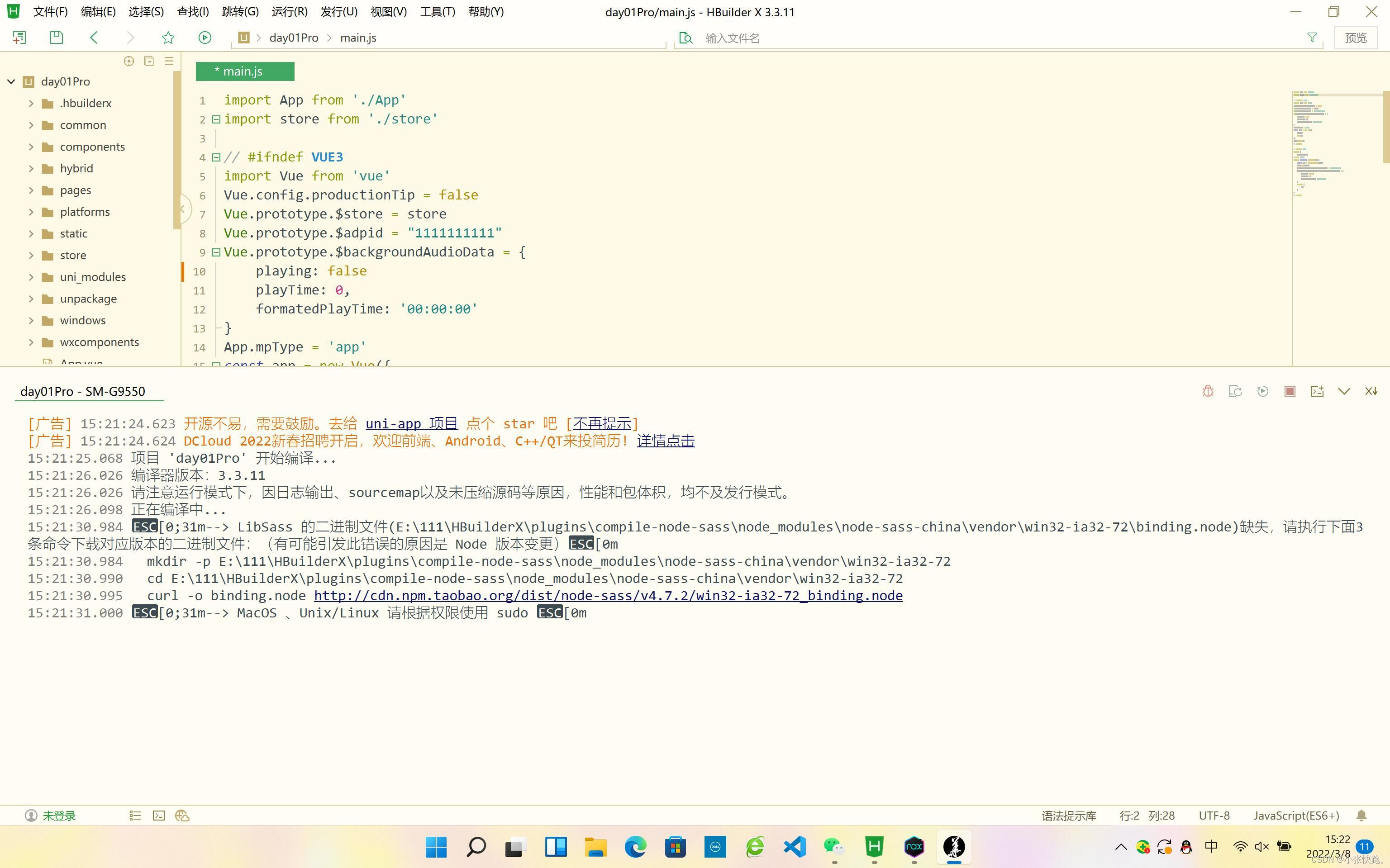Click the uni-app 项目 link in console
This screenshot has width=1390, height=868.
click(x=411, y=423)
